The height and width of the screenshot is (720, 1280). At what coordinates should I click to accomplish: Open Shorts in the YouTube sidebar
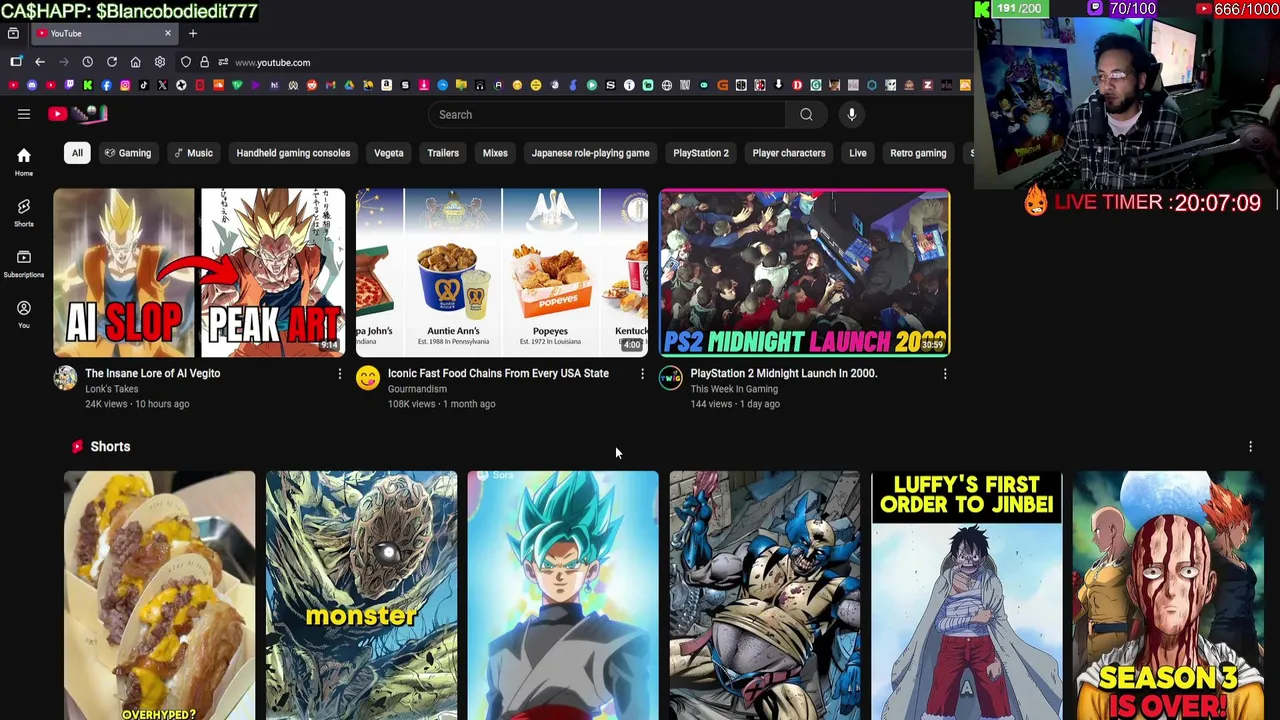coord(23,212)
